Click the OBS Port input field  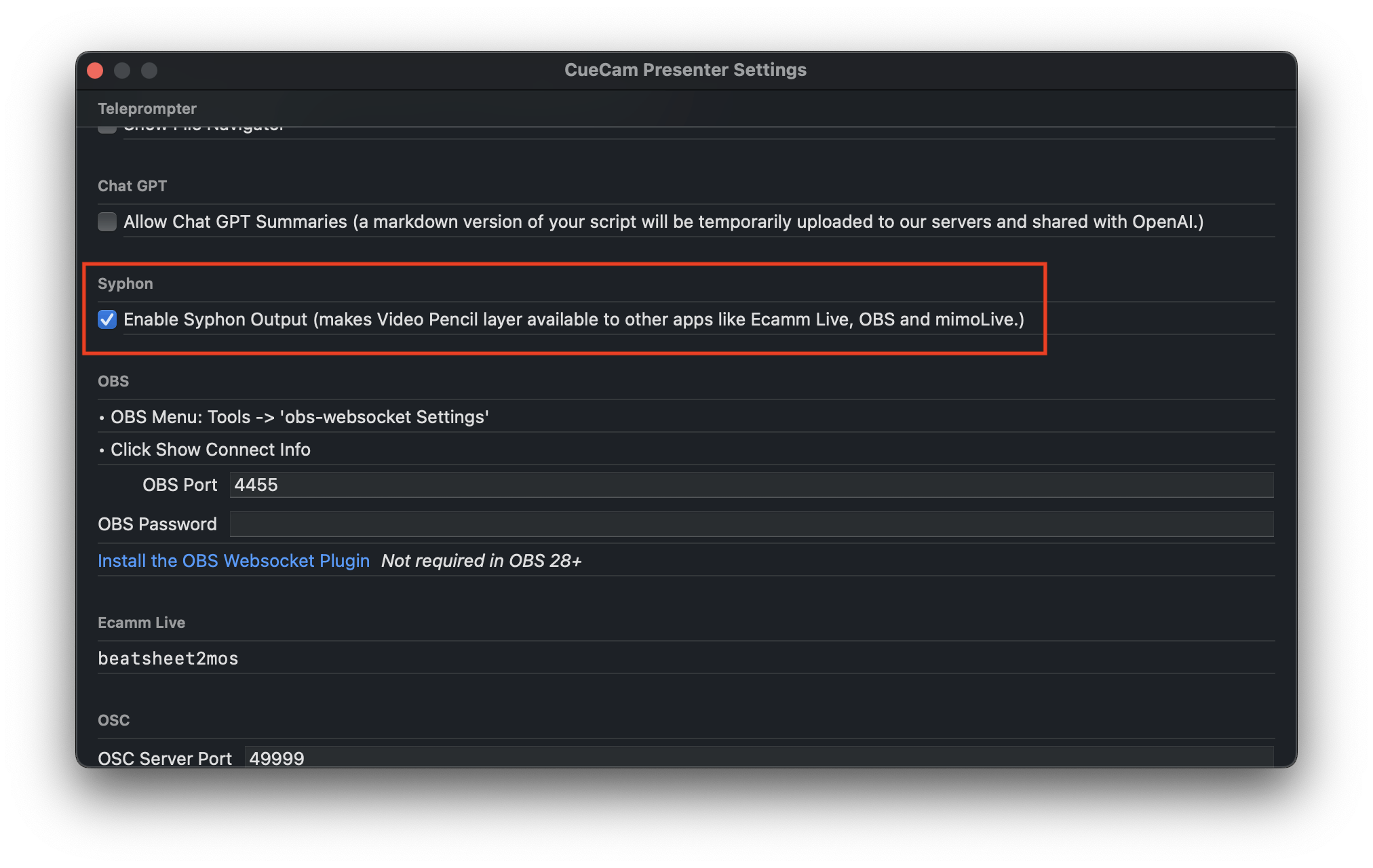point(751,485)
